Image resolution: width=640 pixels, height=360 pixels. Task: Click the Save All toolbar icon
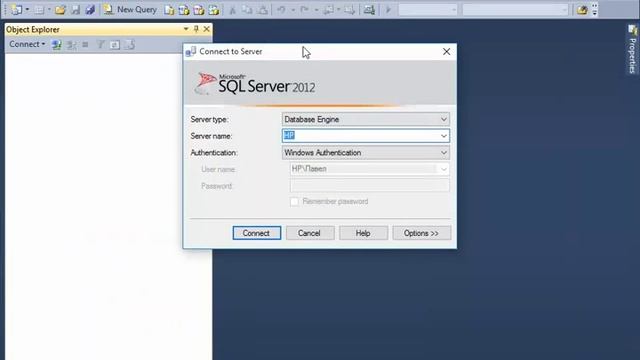click(90, 9)
